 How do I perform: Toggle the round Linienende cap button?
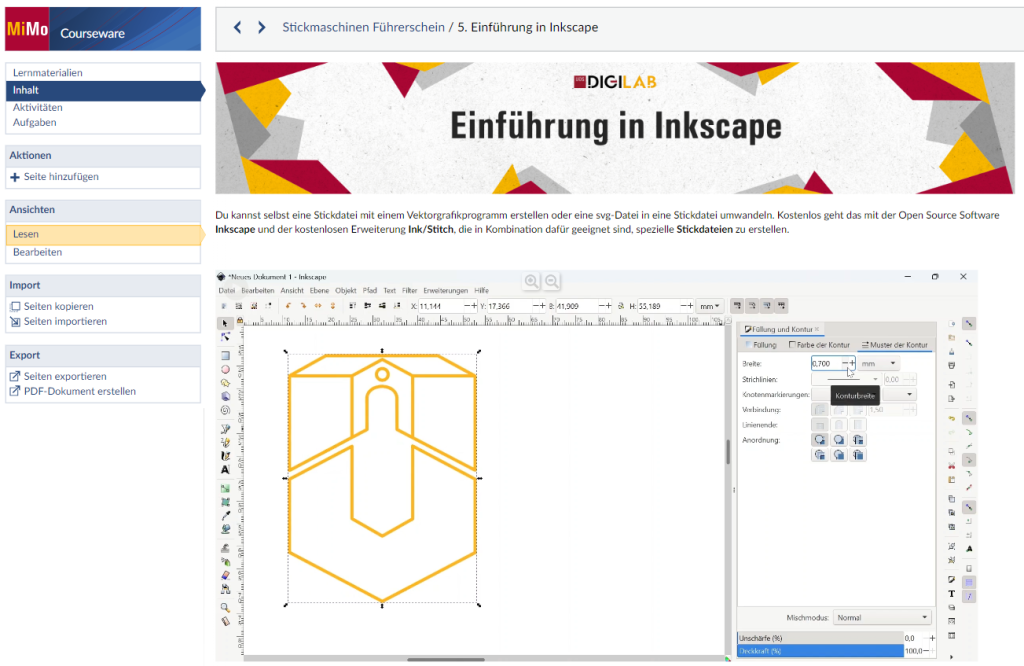[839, 424]
